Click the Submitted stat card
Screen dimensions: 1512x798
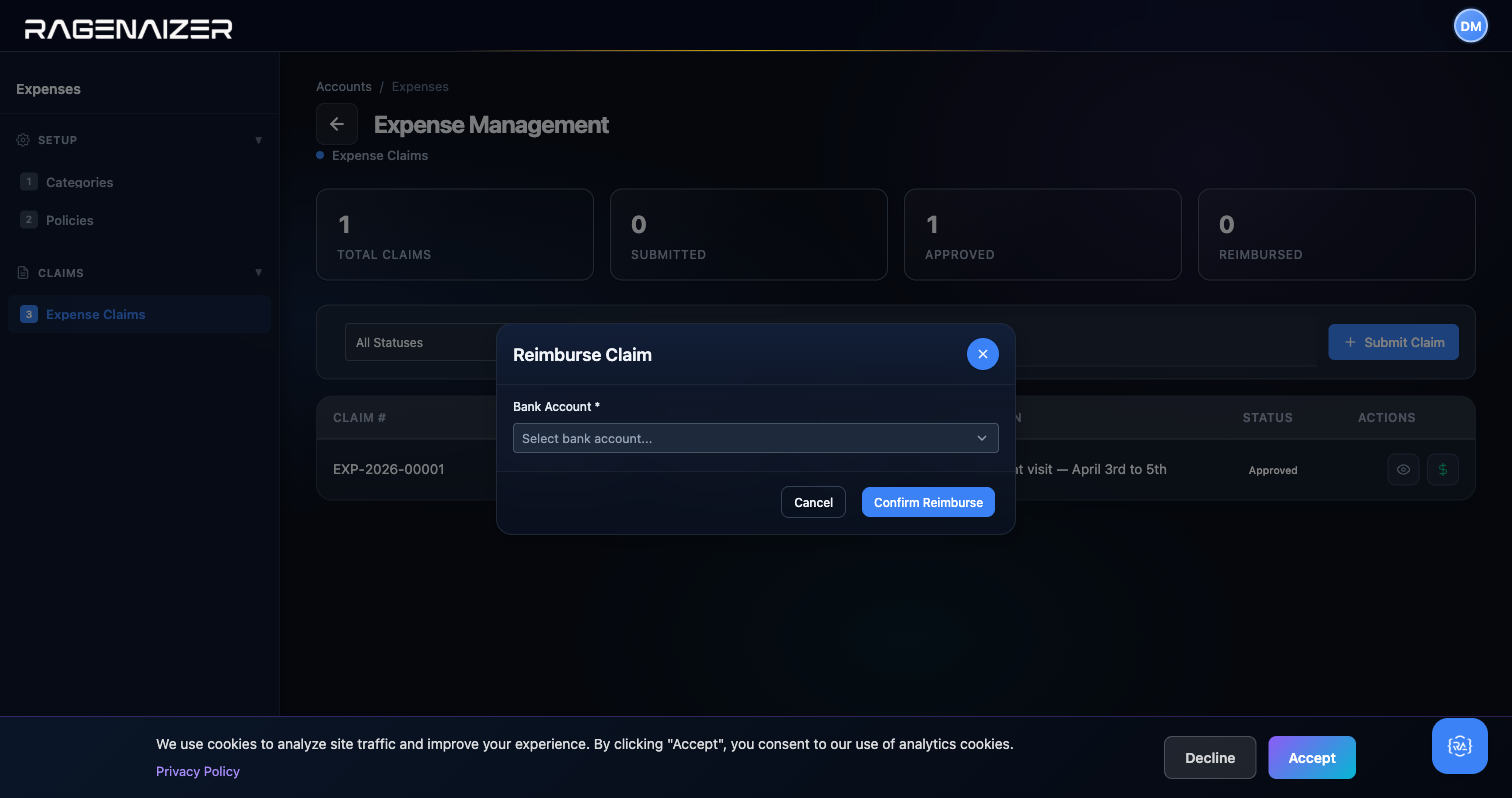point(749,234)
